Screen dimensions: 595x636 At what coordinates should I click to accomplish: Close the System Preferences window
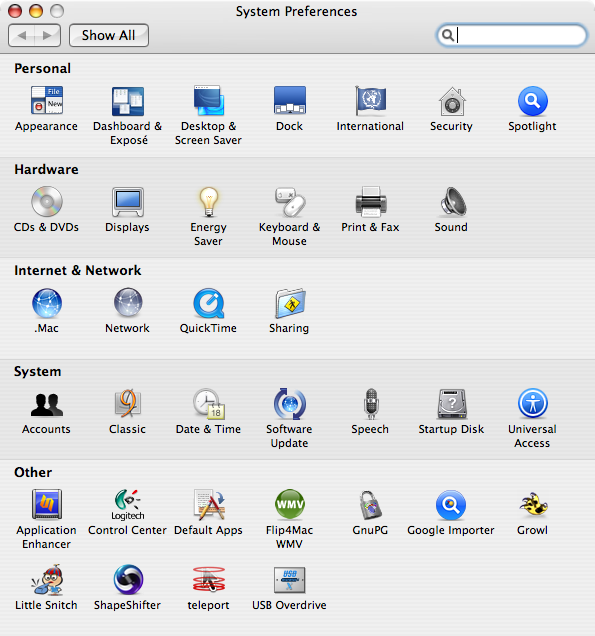[15, 11]
